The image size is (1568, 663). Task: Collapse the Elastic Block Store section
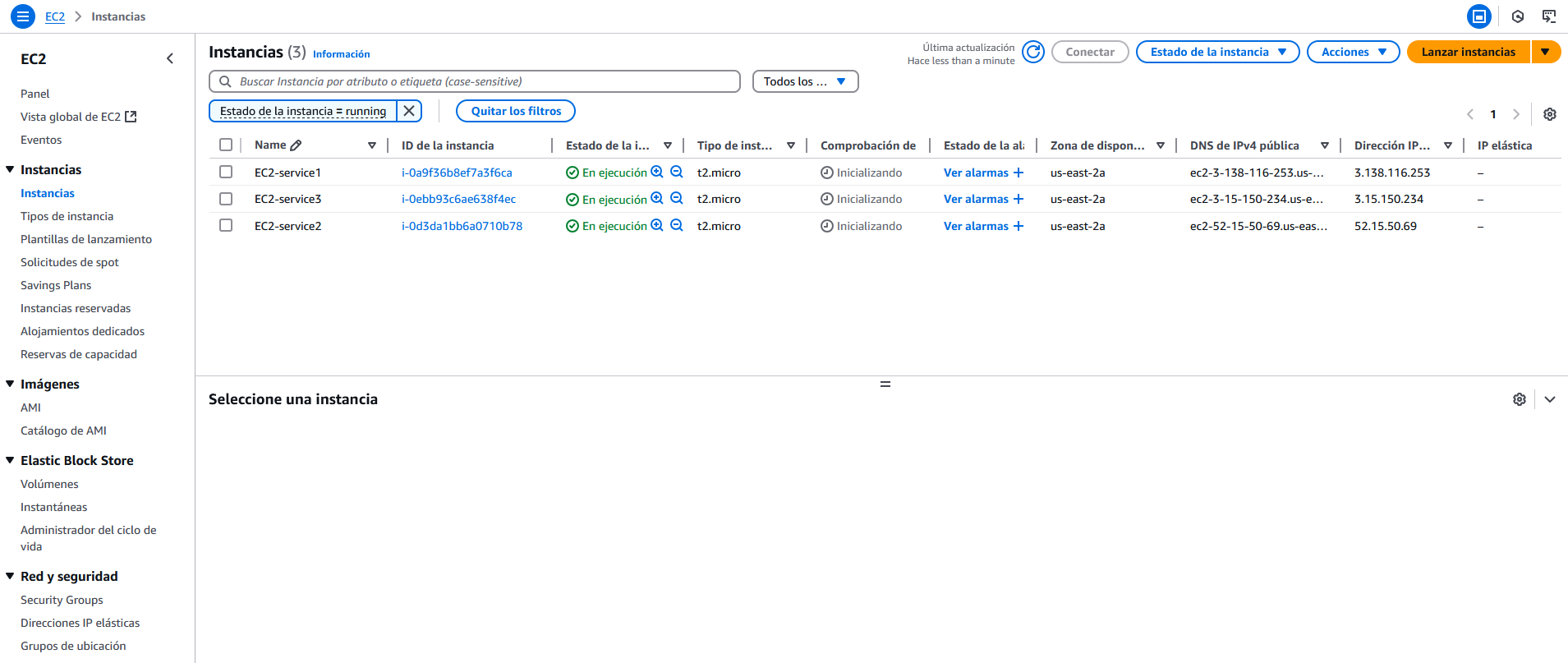(10, 460)
